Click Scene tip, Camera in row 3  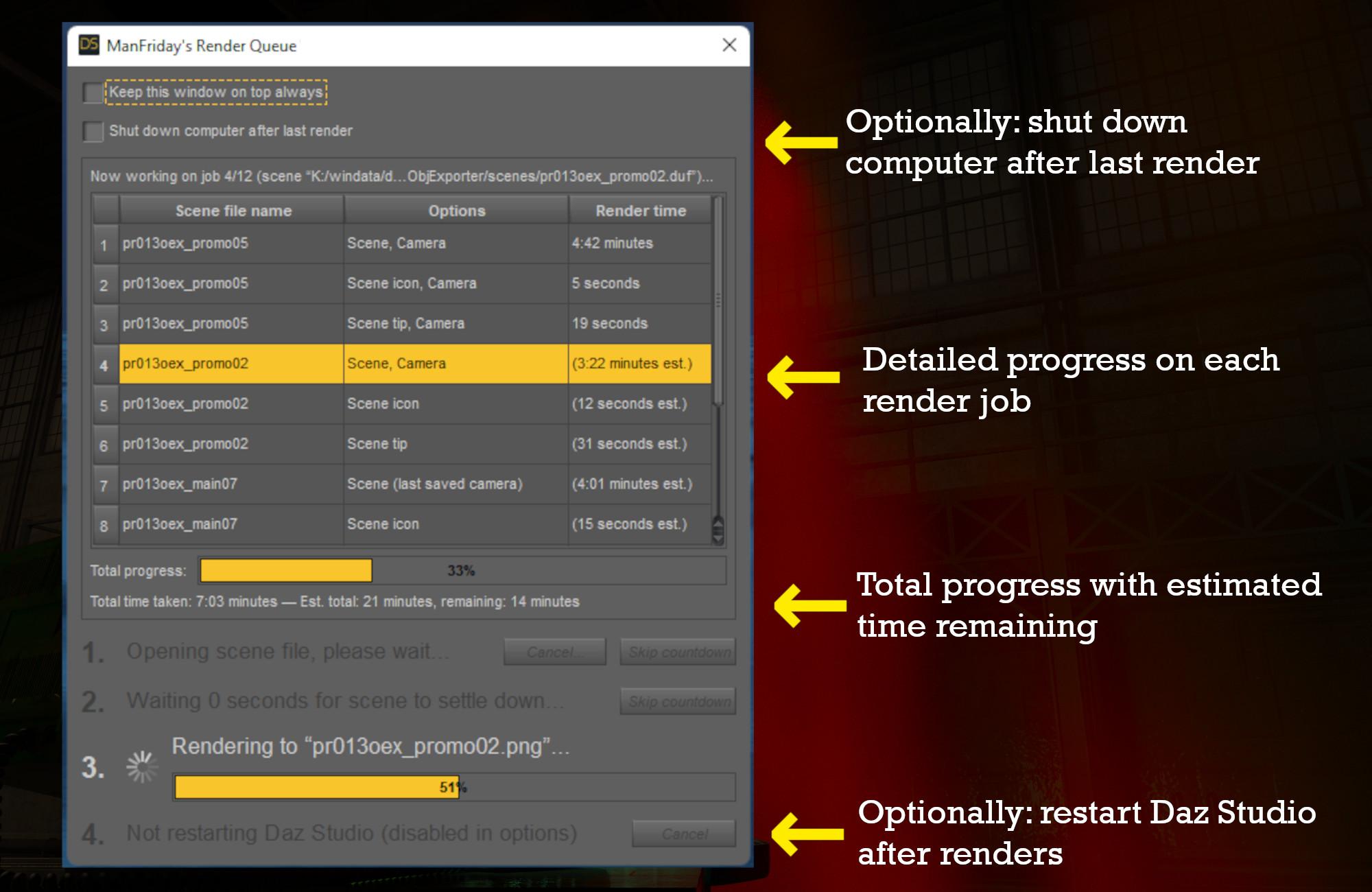[456, 324]
